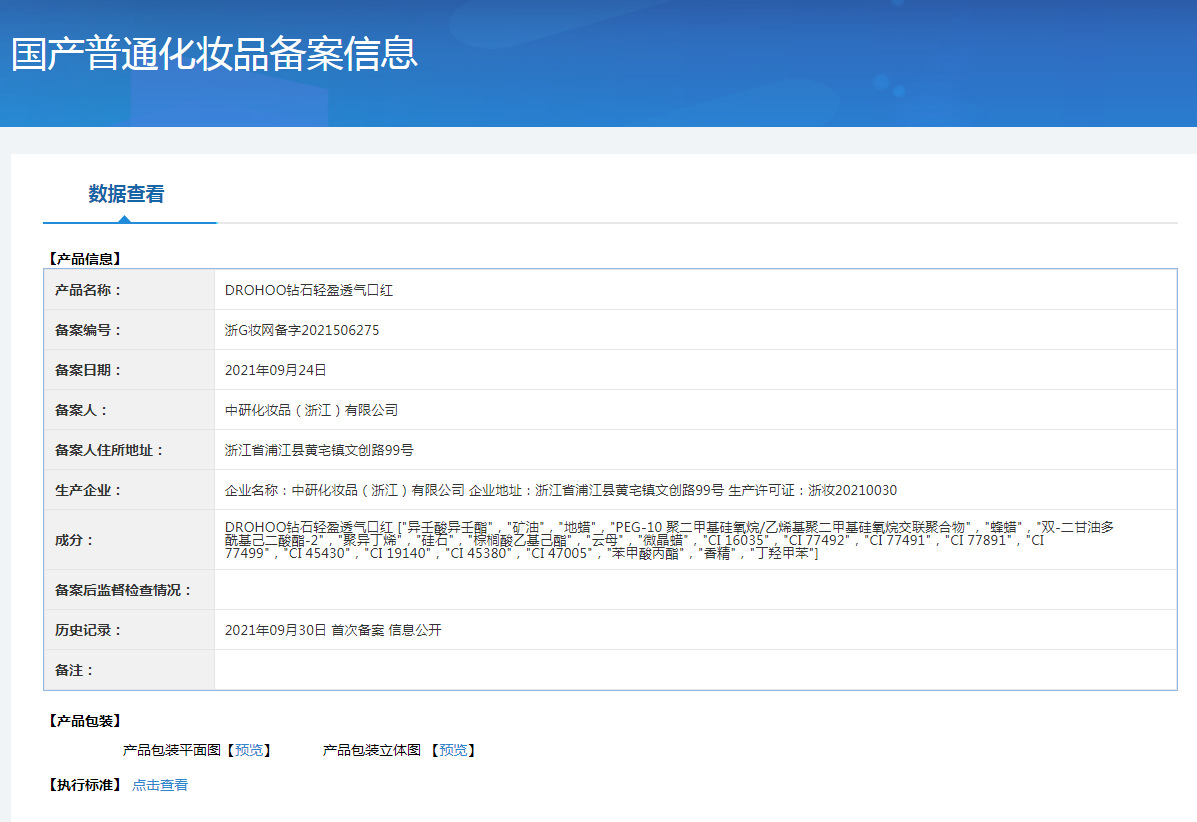Select filing number 浙G妆网备字2021506275

click(302, 330)
